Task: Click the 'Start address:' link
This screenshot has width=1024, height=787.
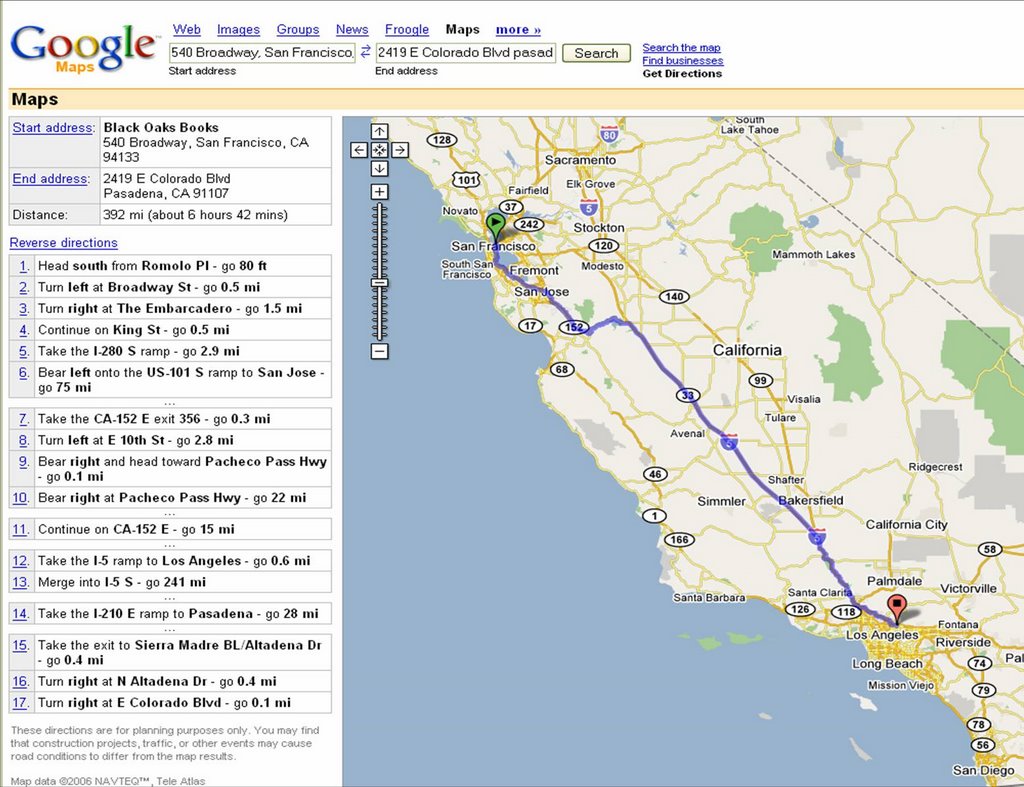Action: tap(54, 127)
